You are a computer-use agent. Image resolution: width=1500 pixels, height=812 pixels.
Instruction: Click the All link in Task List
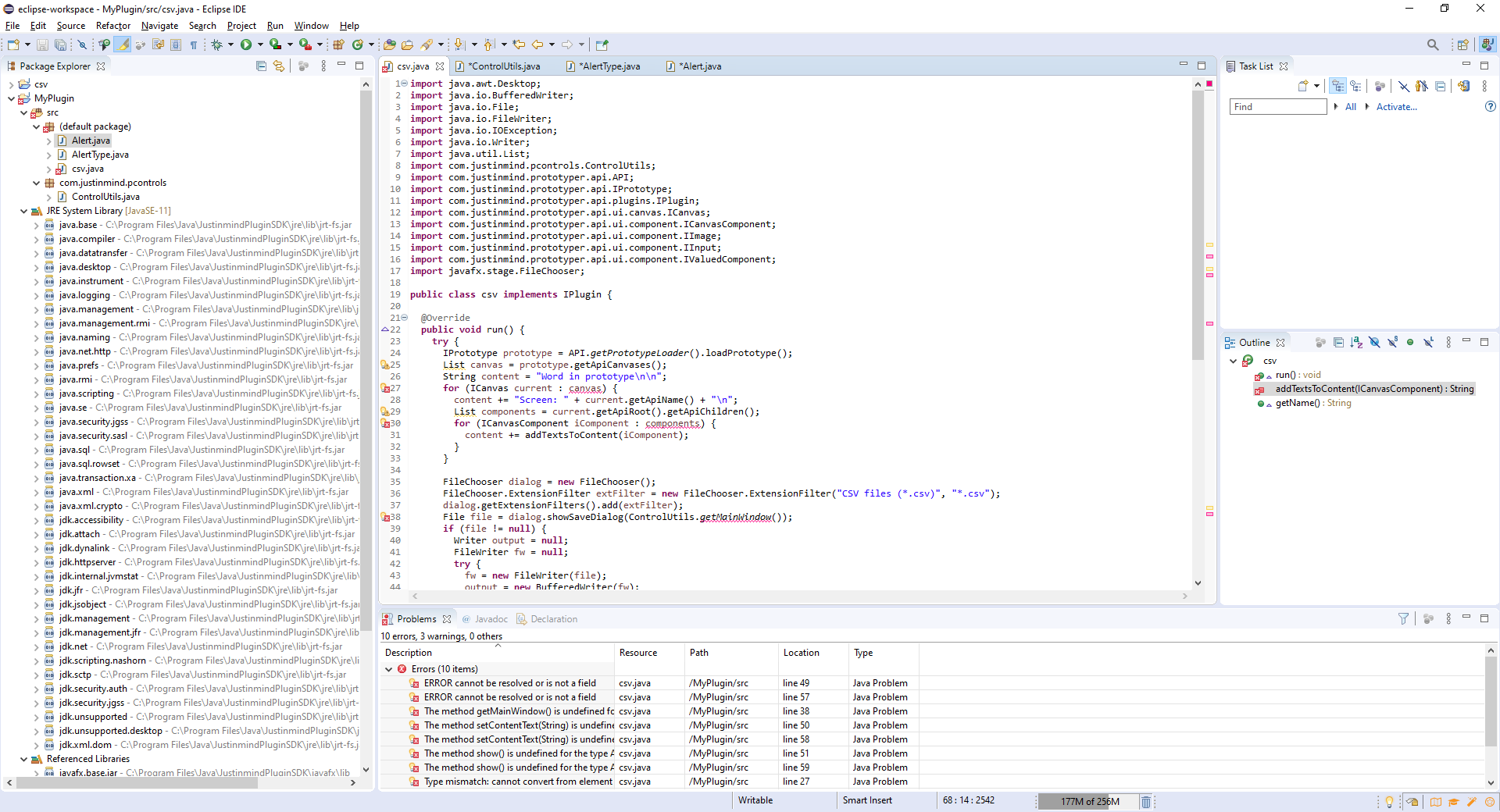coord(1350,107)
